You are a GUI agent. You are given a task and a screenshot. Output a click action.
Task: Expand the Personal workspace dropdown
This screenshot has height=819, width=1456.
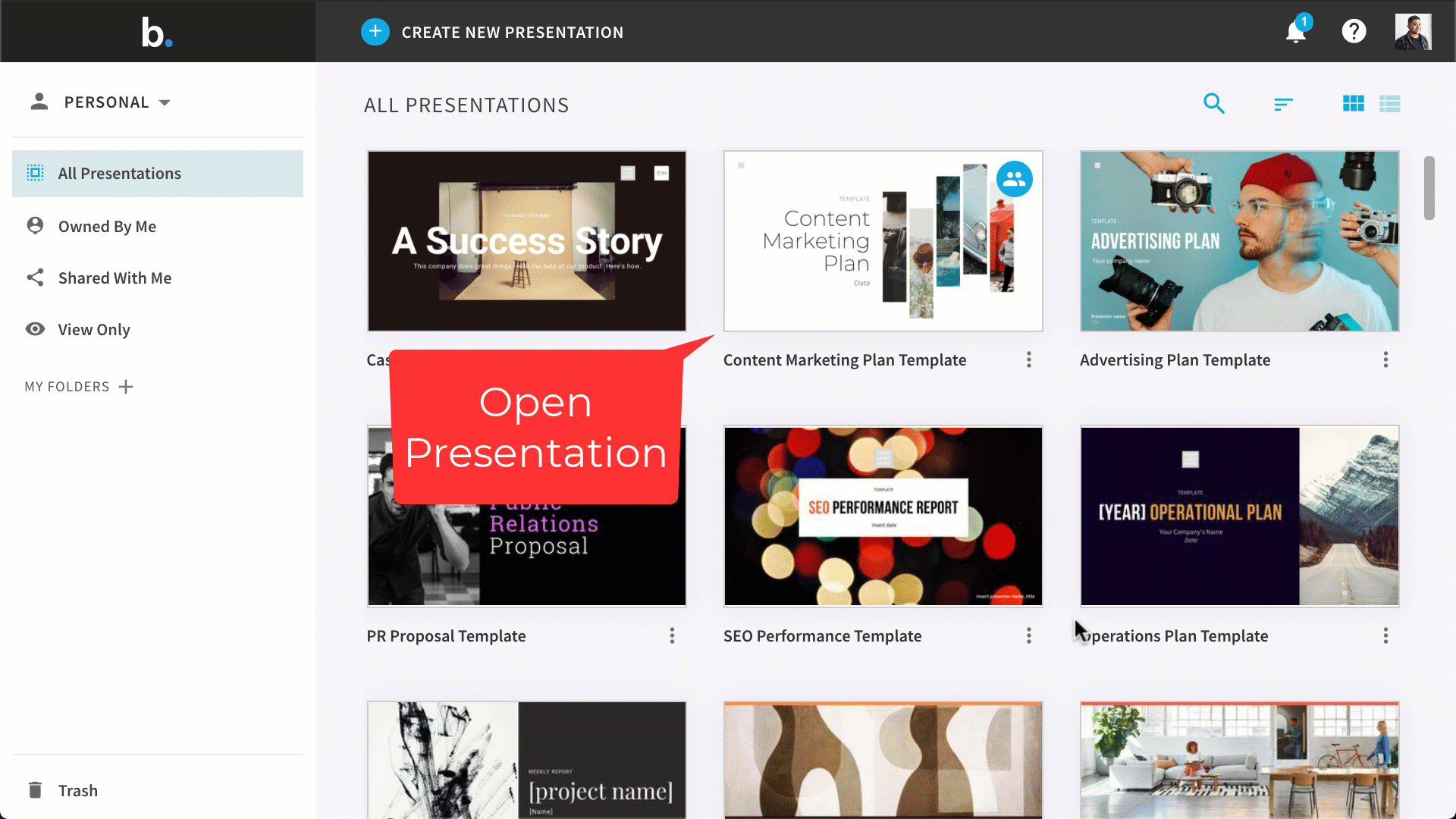165,102
